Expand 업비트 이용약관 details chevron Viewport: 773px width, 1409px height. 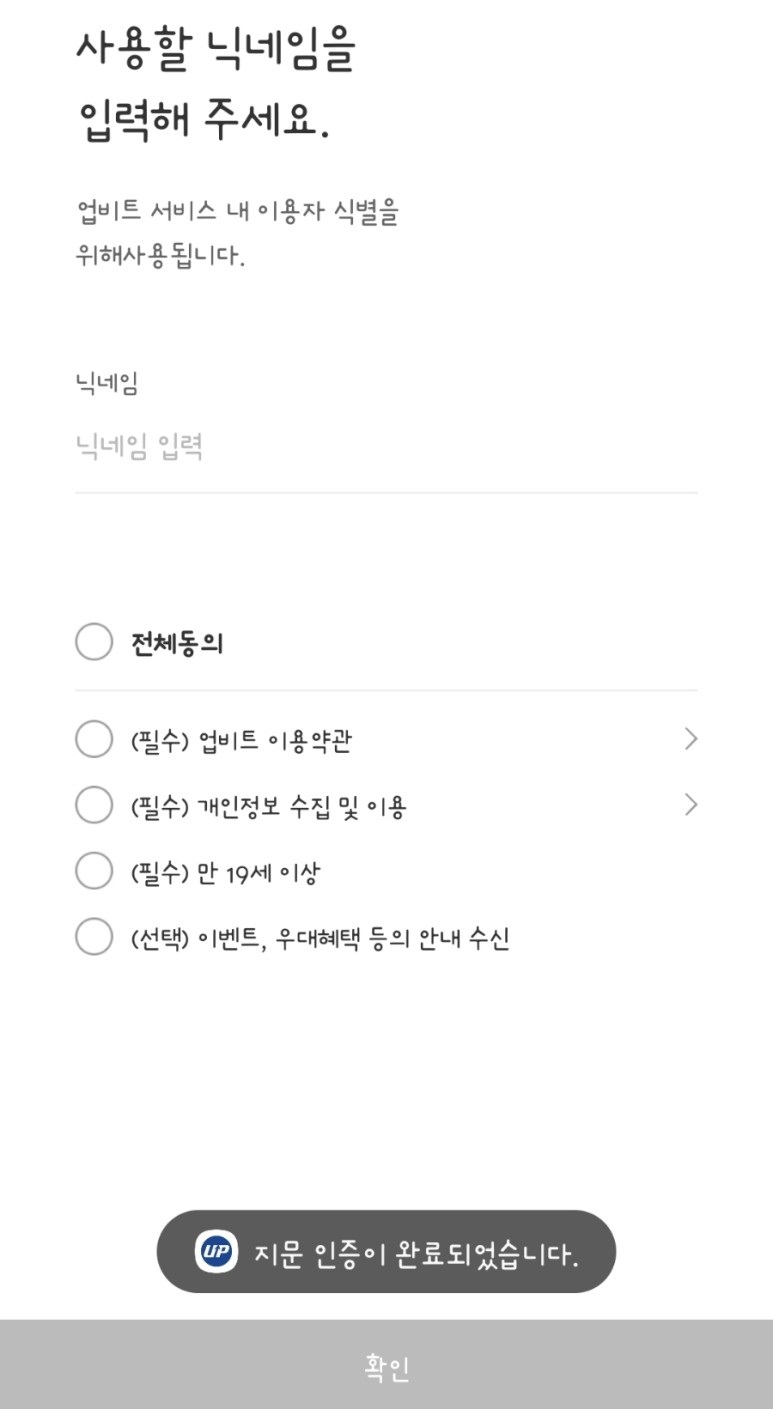(690, 739)
